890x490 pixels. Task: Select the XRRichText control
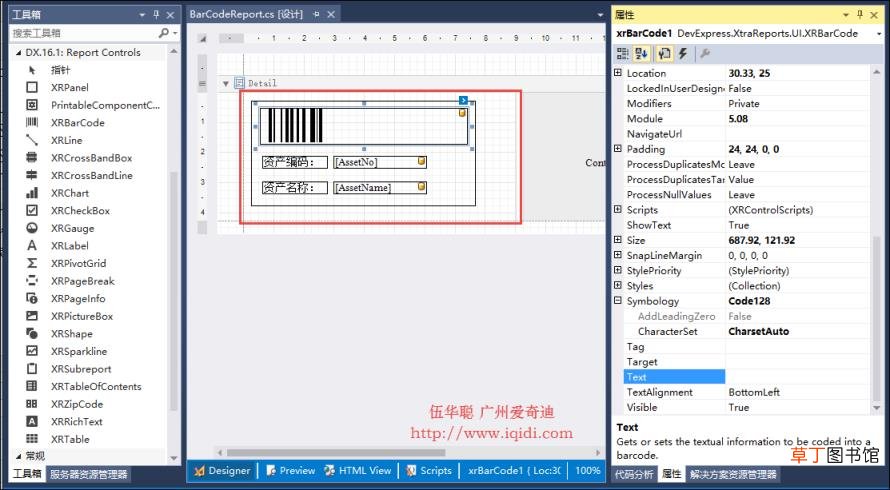[77, 422]
